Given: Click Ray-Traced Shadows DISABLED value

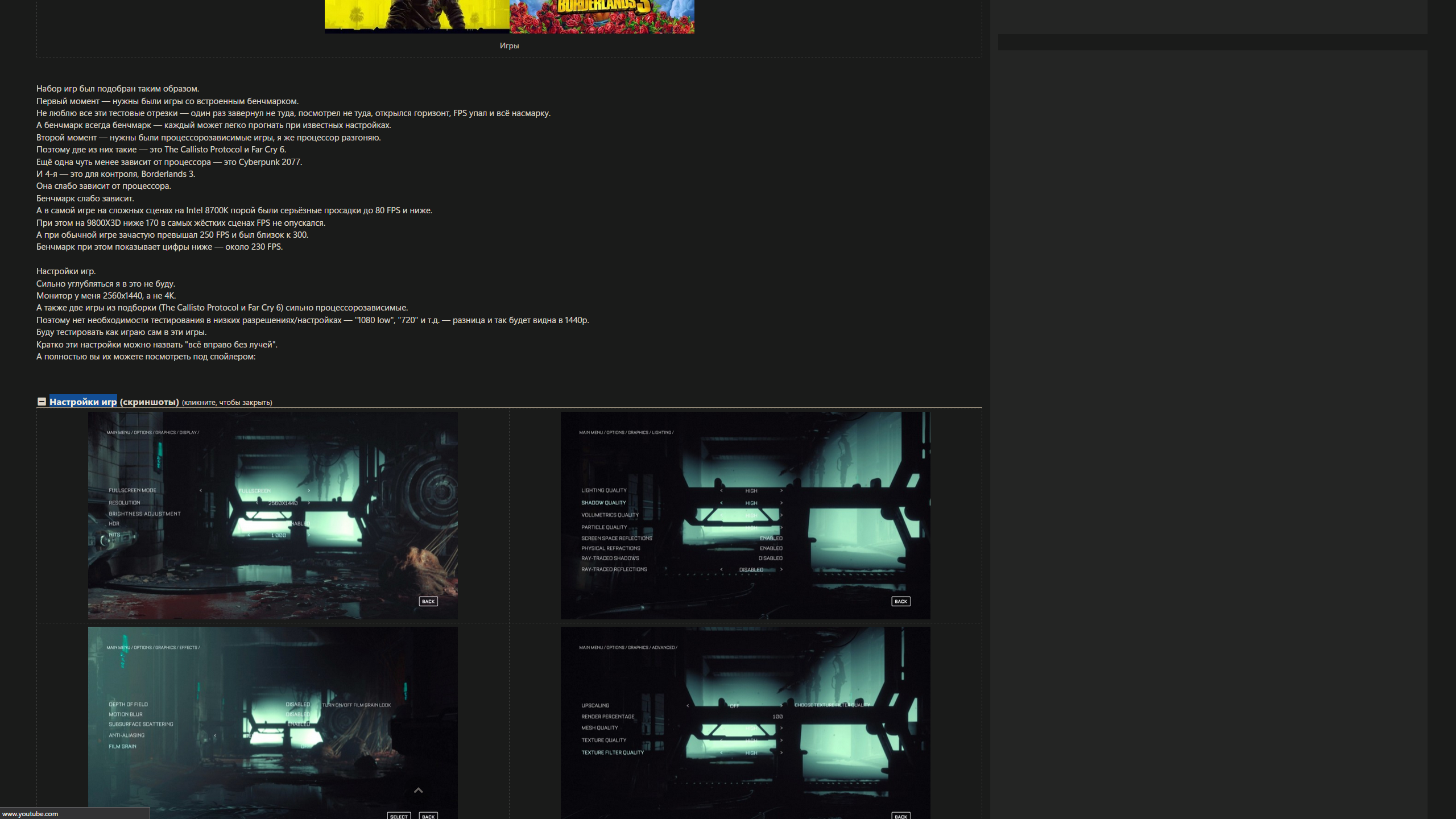Looking at the screenshot, I should pyautogui.click(x=770, y=558).
